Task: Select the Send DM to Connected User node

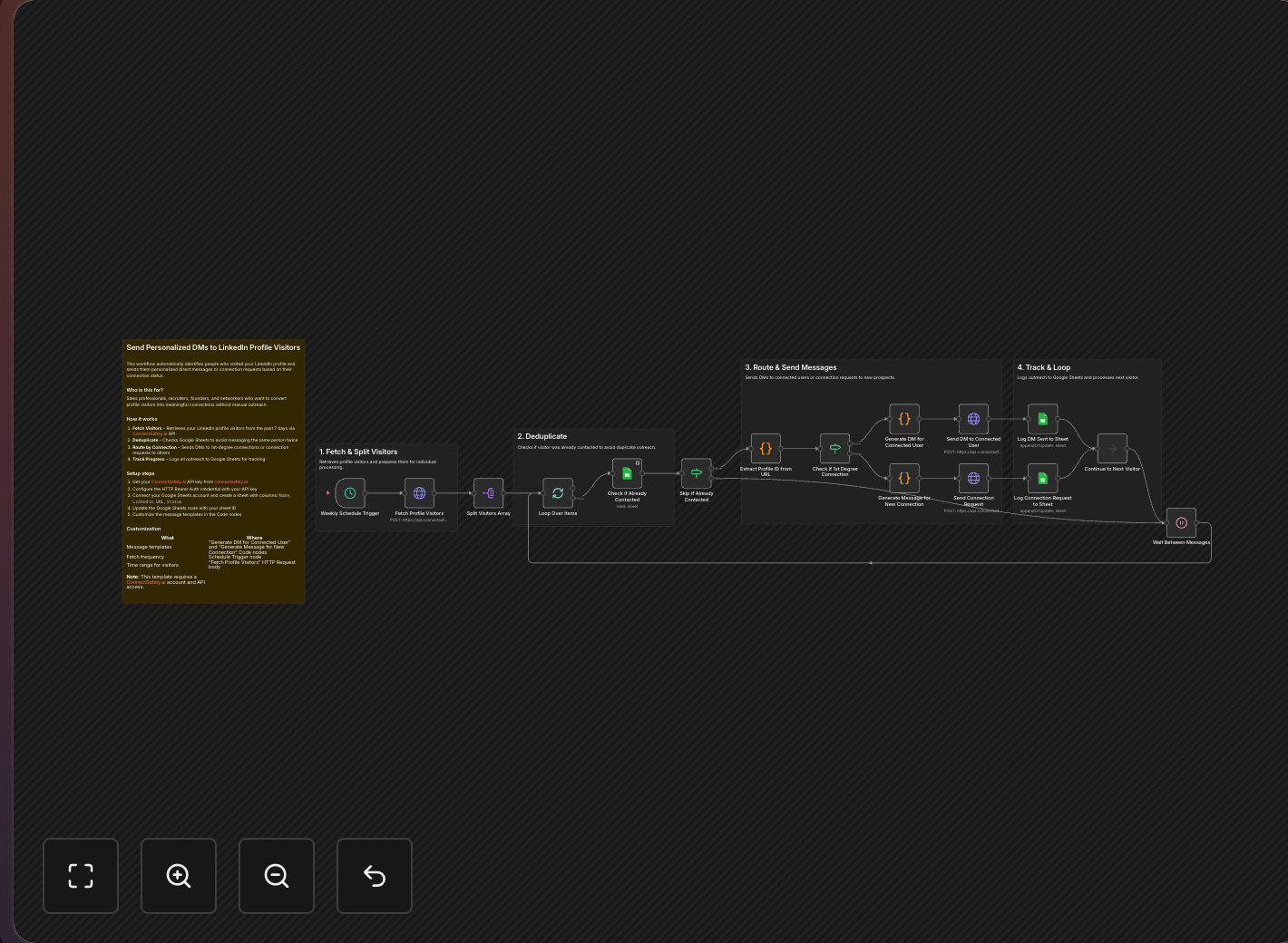Action: point(973,419)
